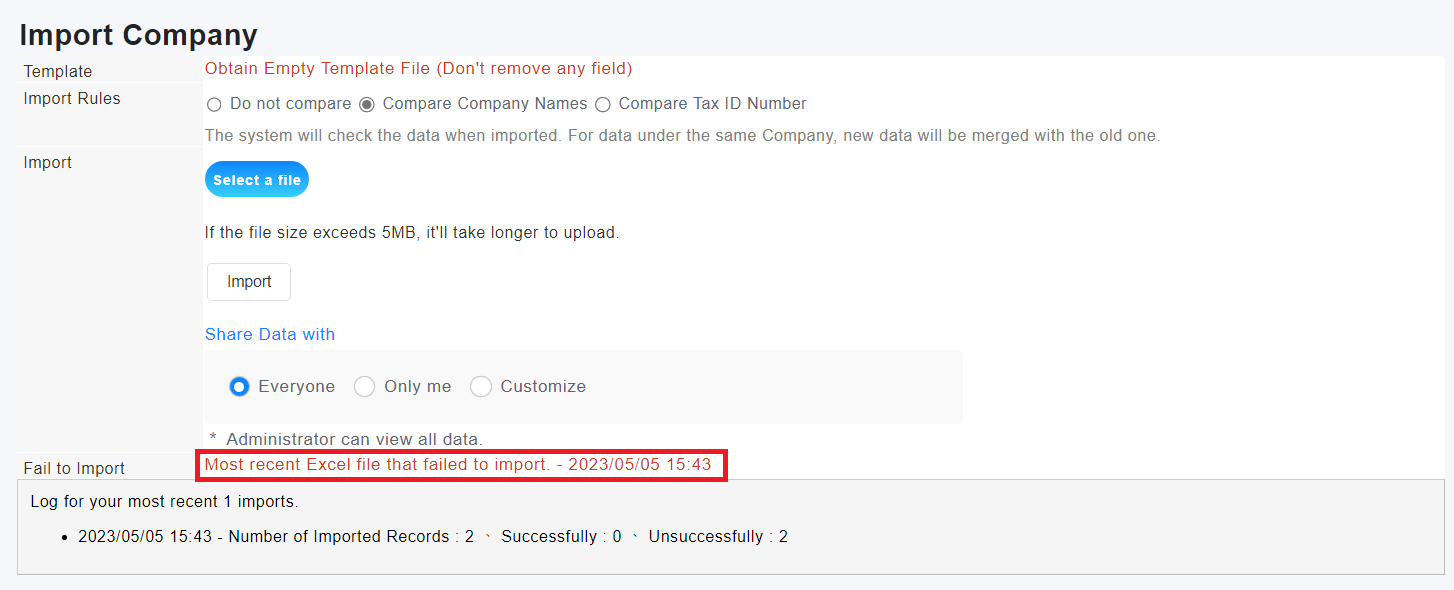This screenshot has height=590, width=1454.
Task: Click the Administrator can view all data note
Action: (x=346, y=438)
